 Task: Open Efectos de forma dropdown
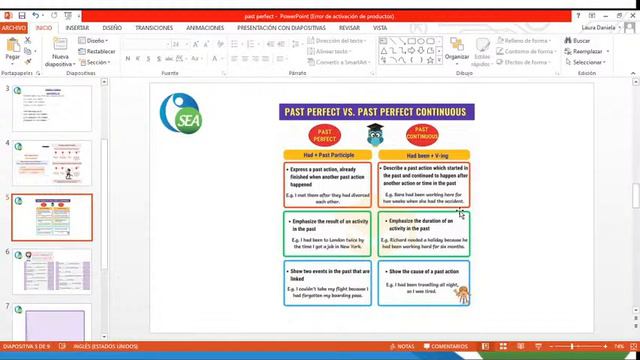pos(524,62)
